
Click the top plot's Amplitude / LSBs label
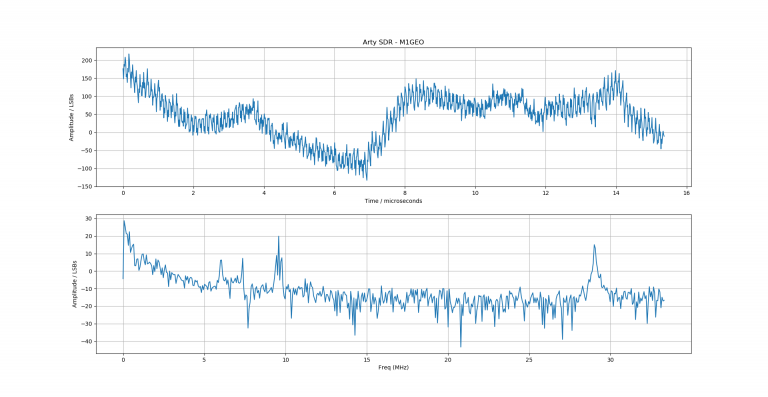point(71,117)
